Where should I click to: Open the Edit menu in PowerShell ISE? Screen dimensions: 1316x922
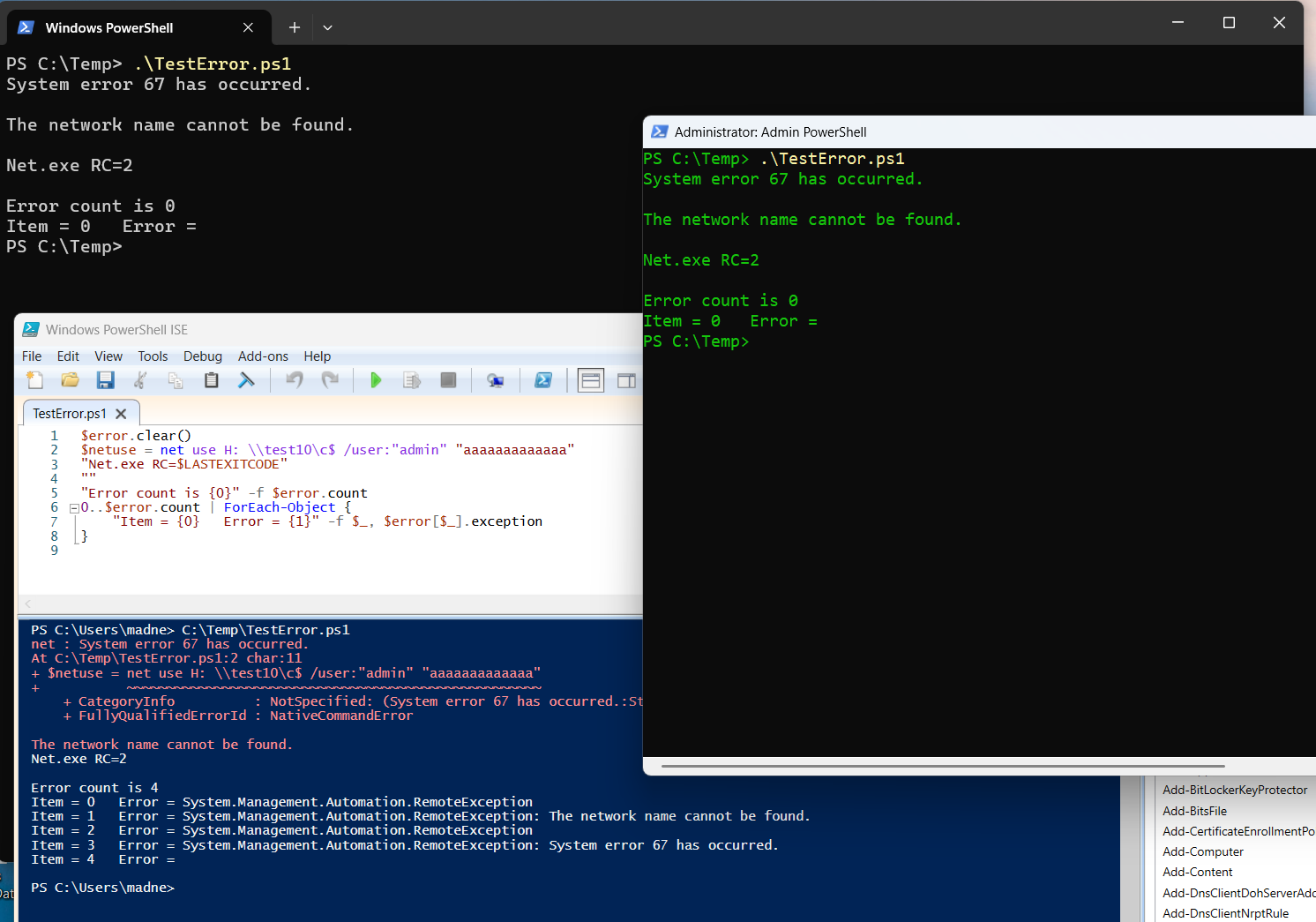68,356
